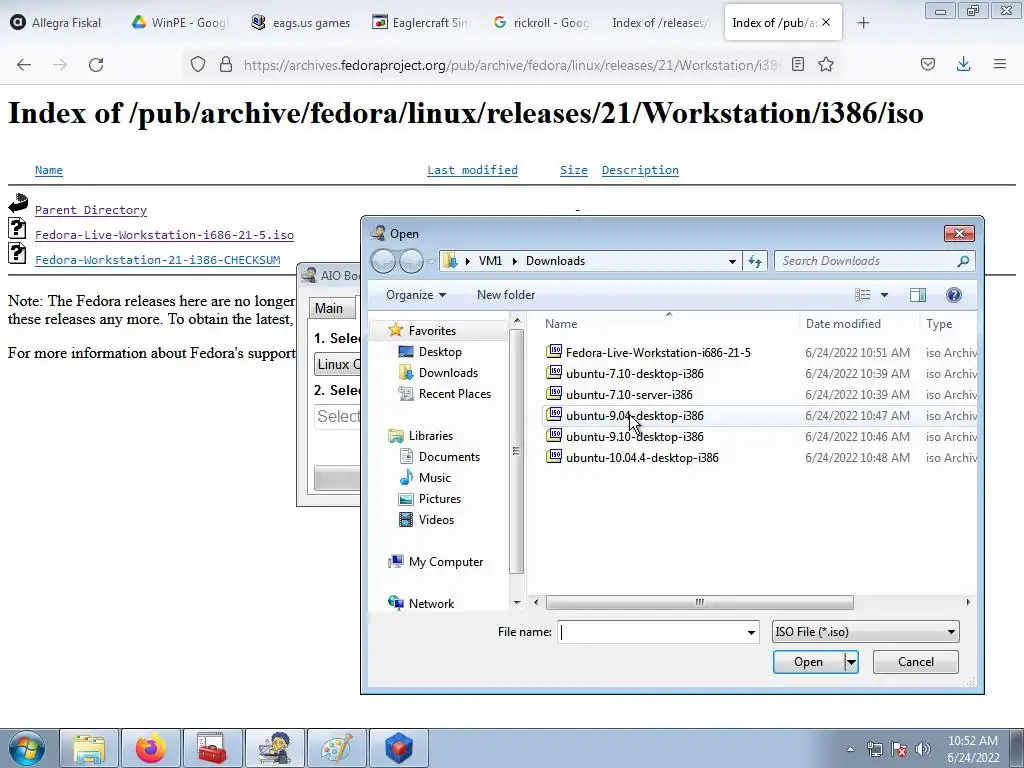Viewport: 1024px width, 768px height.
Task: Open the Linux dropdown in AIO Boot window
Action: click(x=337, y=364)
